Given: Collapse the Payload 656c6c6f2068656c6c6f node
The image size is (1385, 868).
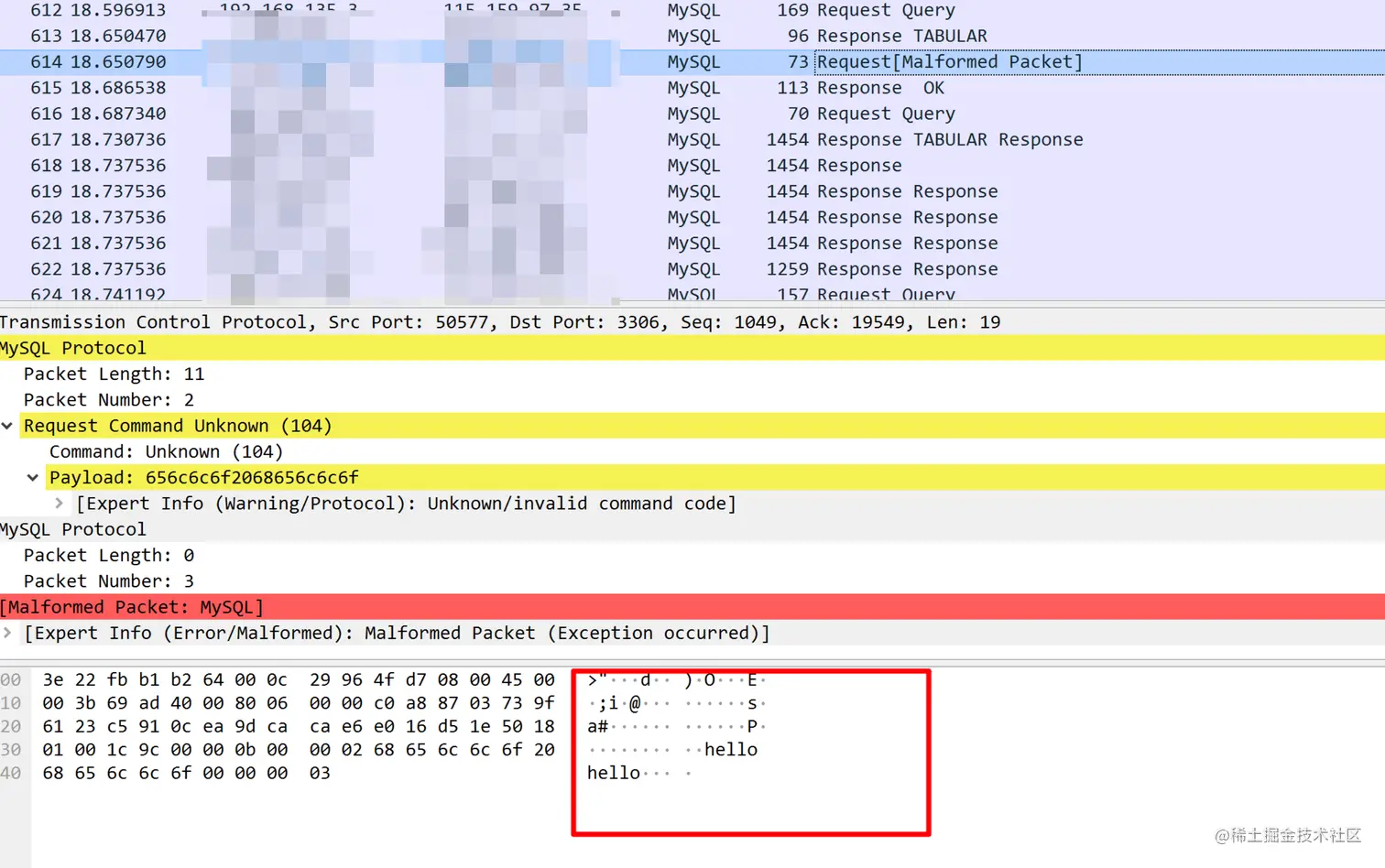Looking at the screenshot, I should point(33,478).
